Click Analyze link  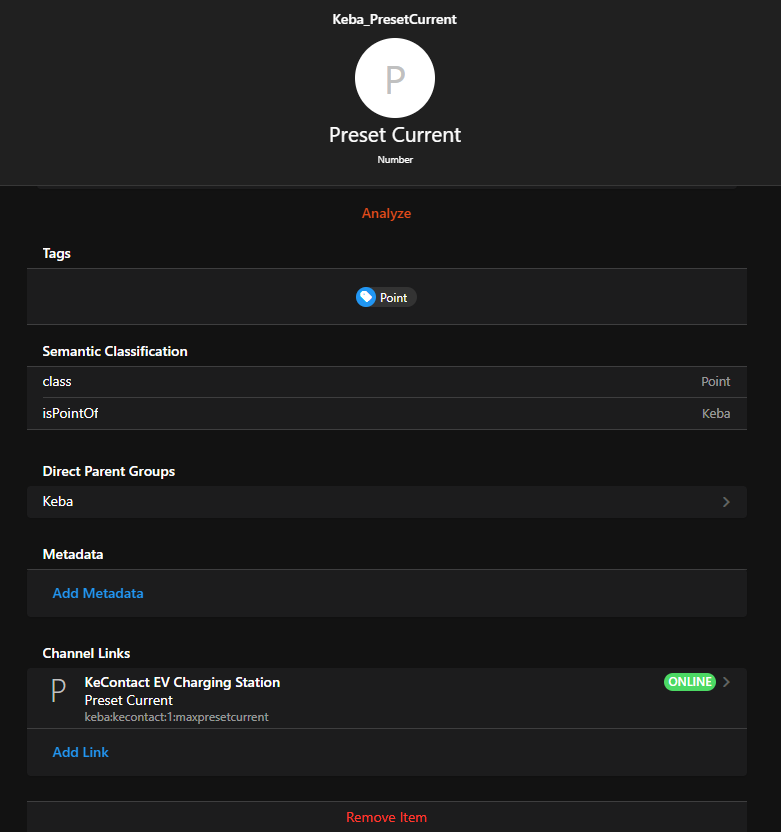(386, 213)
